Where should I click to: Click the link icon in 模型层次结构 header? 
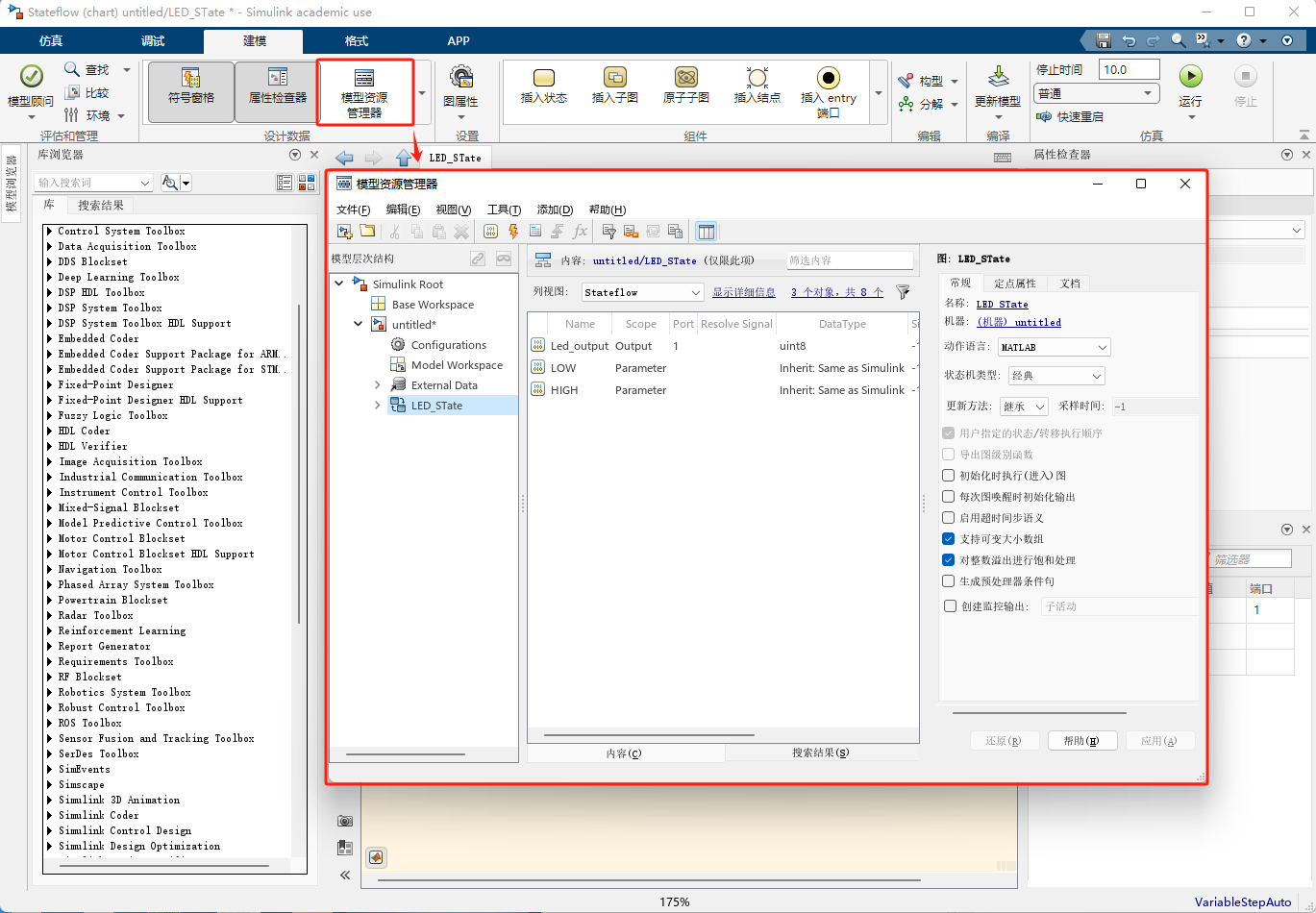pyautogui.click(x=478, y=259)
